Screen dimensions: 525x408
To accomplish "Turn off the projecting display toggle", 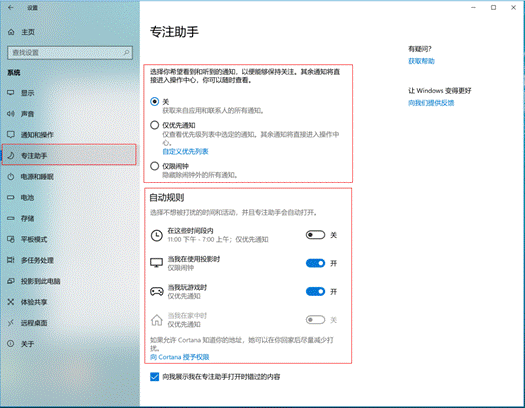I will pyautogui.click(x=315, y=263).
